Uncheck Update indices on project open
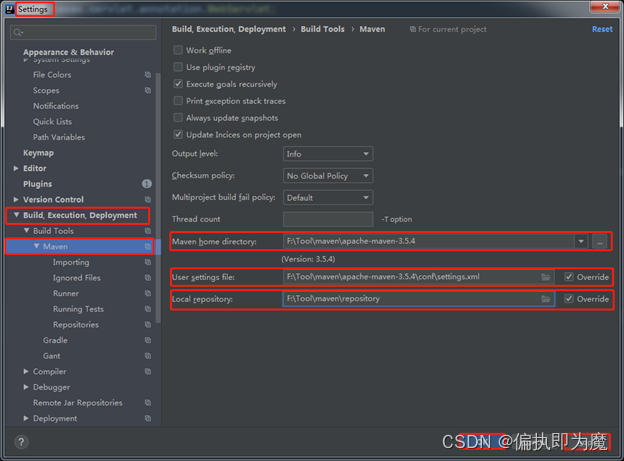Viewport: 624px width, 461px height. (178, 135)
